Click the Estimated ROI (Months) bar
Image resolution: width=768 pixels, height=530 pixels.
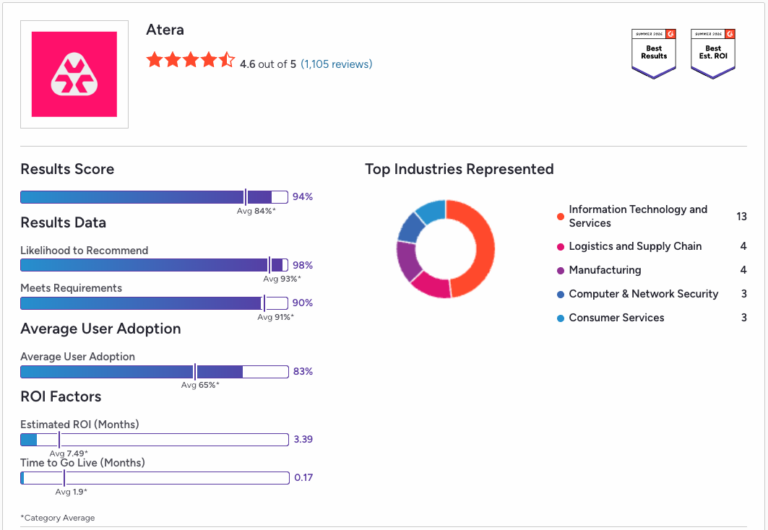[154, 439]
